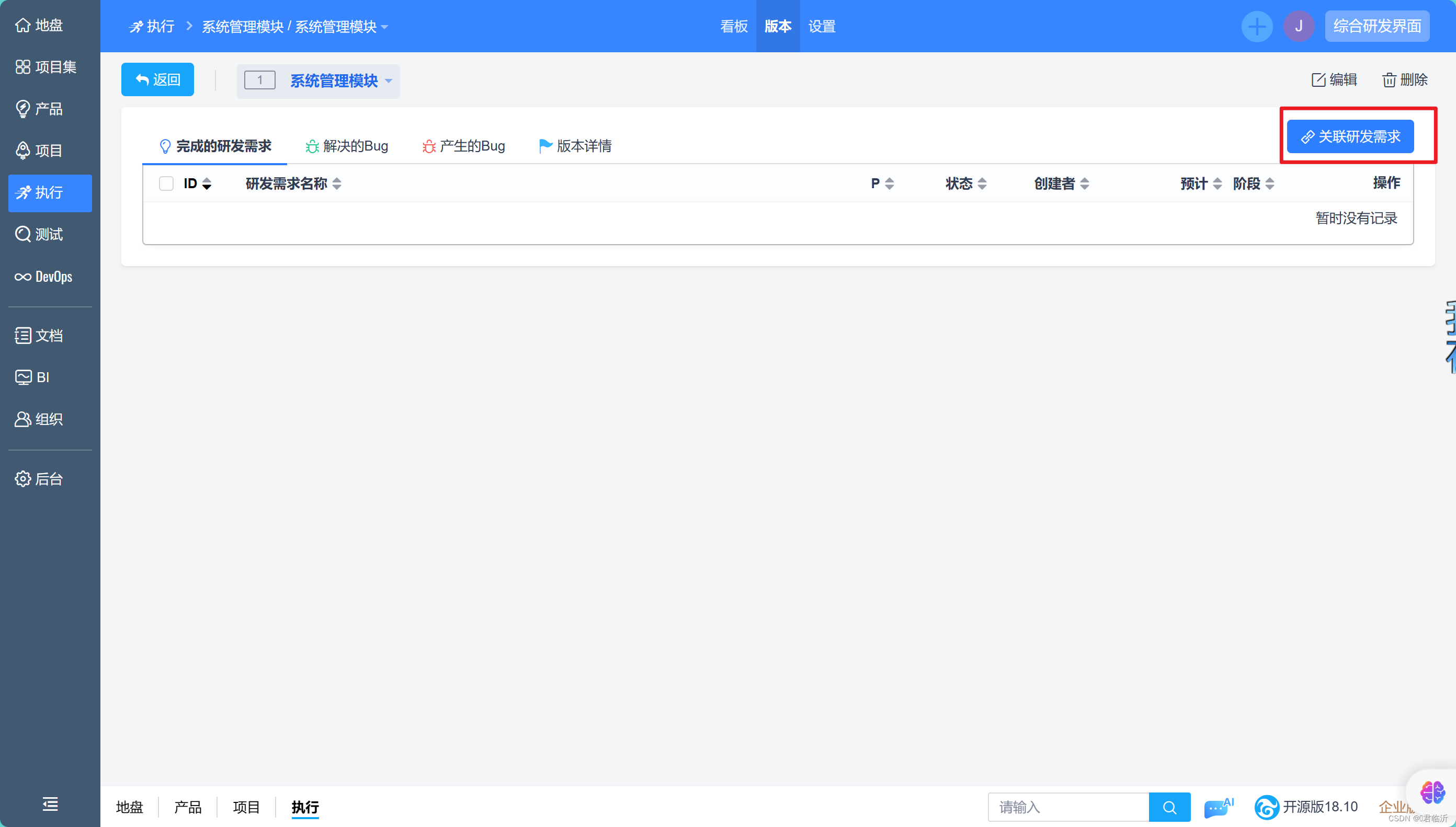Screen dimensions: 1456x827
Task: Toggle the select-all checkbox in table header
Action: 166,183
